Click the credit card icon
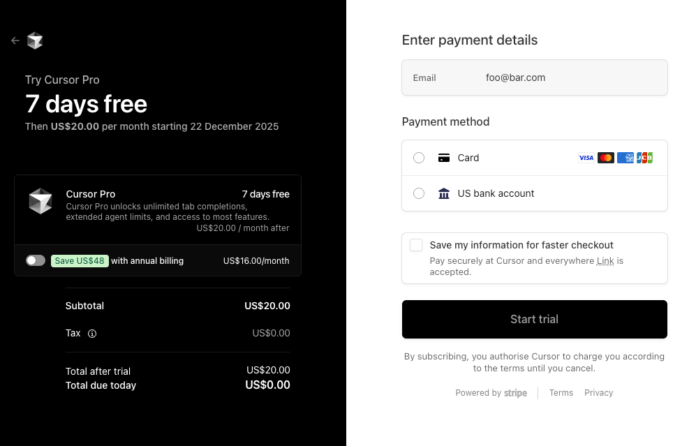The height and width of the screenshot is (446, 696). pyautogui.click(x=444, y=158)
